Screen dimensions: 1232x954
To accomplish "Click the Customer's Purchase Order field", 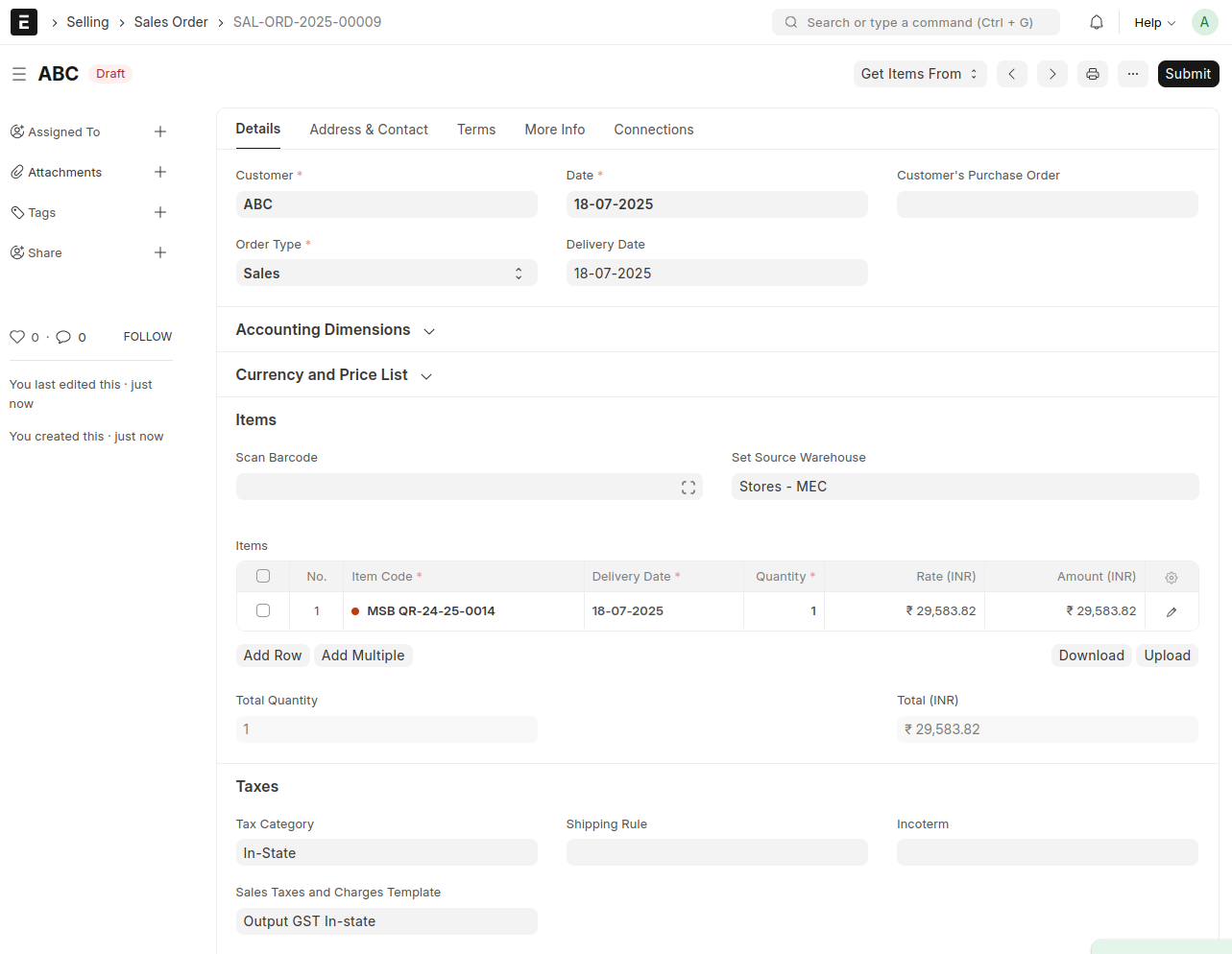I will tap(1047, 204).
